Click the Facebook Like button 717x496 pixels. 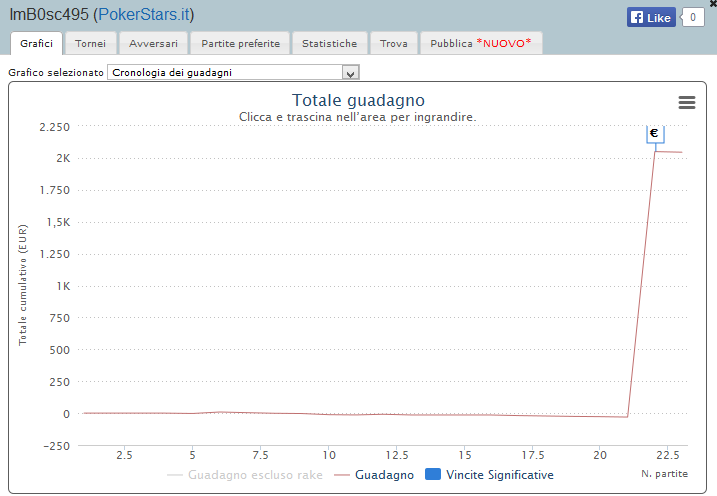pyautogui.click(x=651, y=17)
